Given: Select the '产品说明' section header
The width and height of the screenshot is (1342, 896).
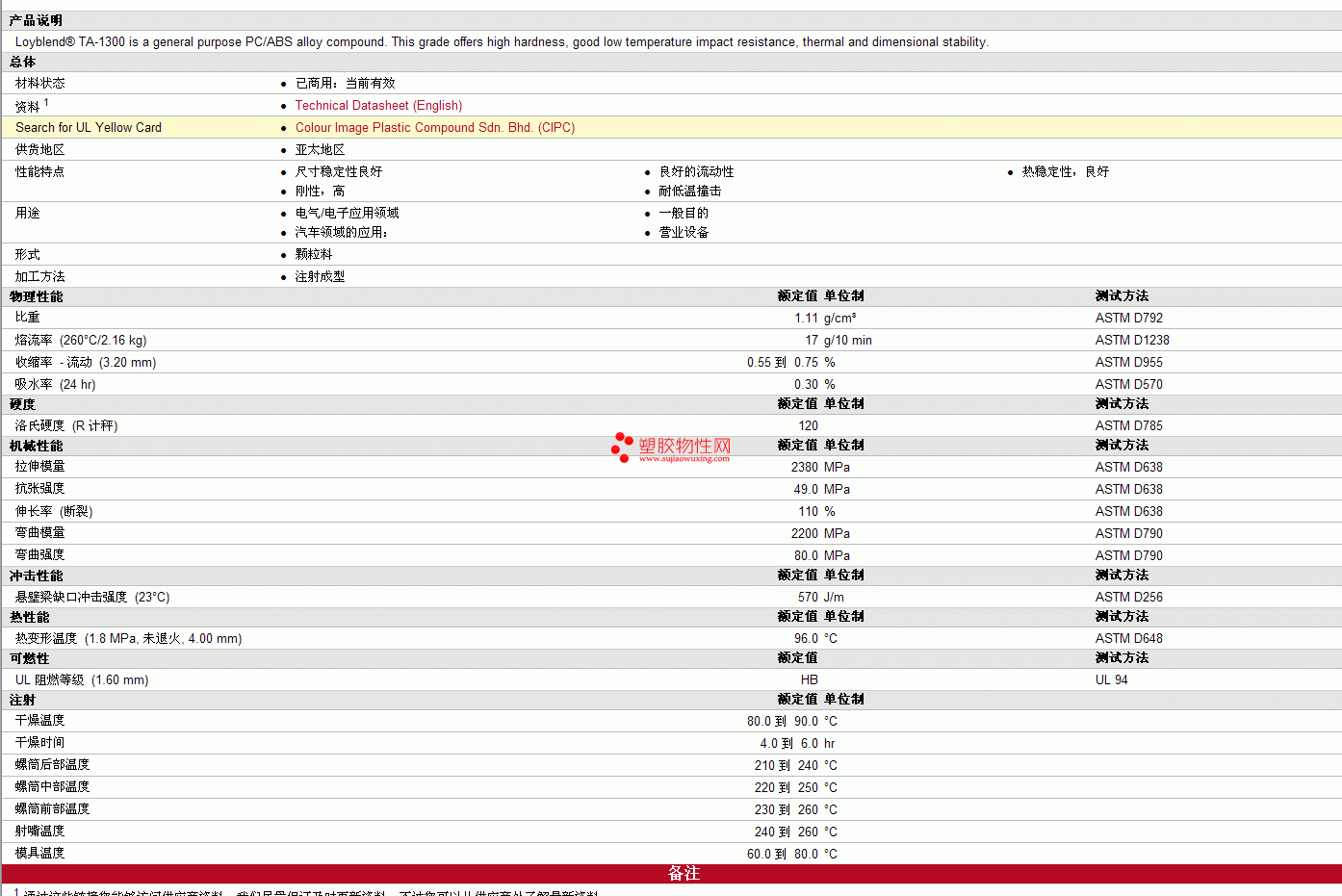Looking at the screenshot, I should 36,20.
